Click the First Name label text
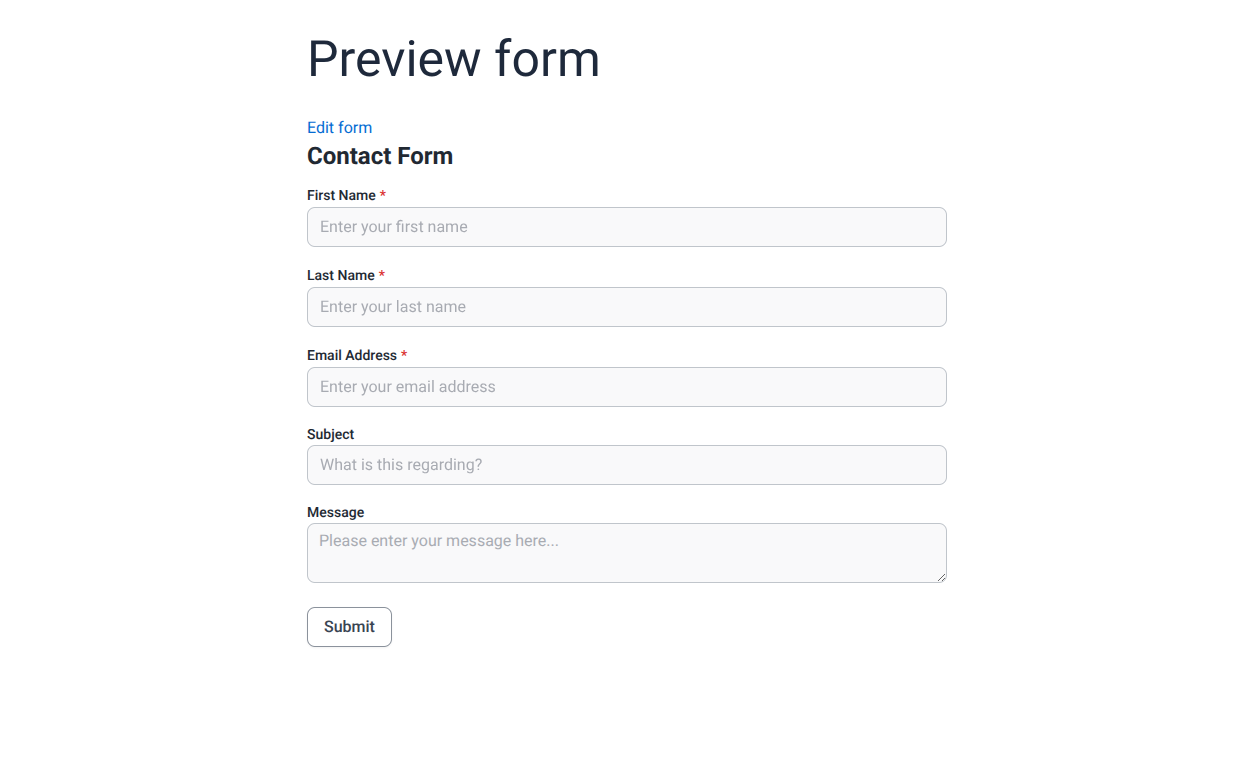The width and height of the screenshot is (1253, 760). coord(340,195)
